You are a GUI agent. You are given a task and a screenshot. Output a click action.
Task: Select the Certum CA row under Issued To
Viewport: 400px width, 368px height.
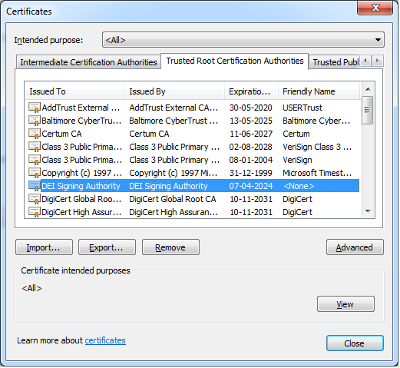point(192,134)
